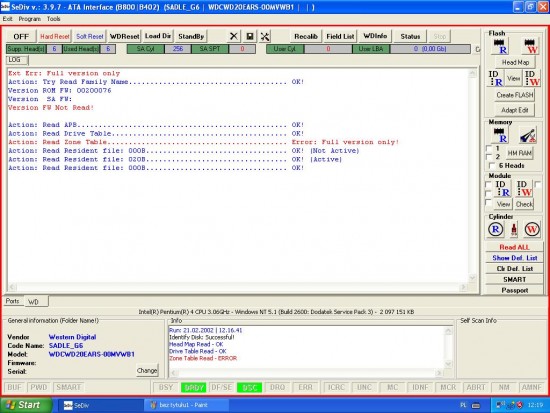Click the Soft Reset button
This screenshot has height=413, width=550.
[90, 36]
